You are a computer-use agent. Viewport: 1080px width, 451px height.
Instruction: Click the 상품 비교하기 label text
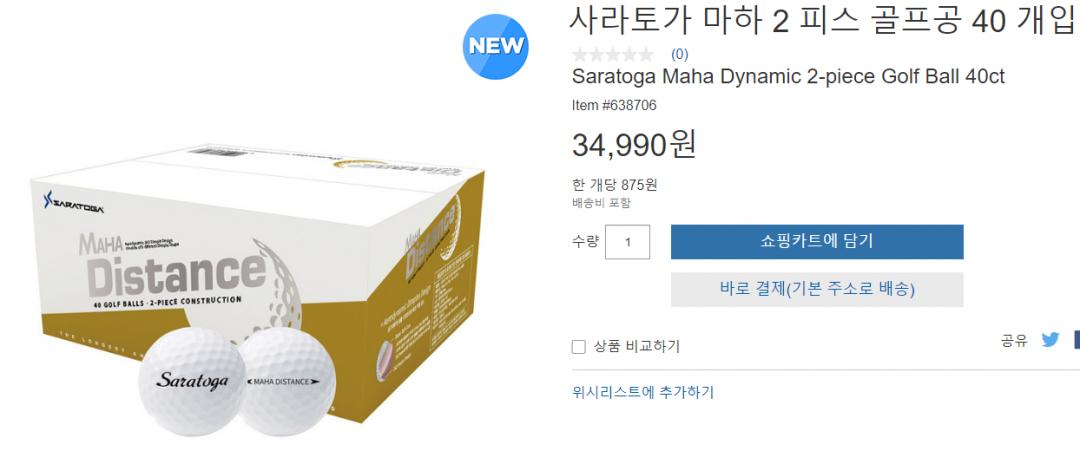(x=636, y=346)
